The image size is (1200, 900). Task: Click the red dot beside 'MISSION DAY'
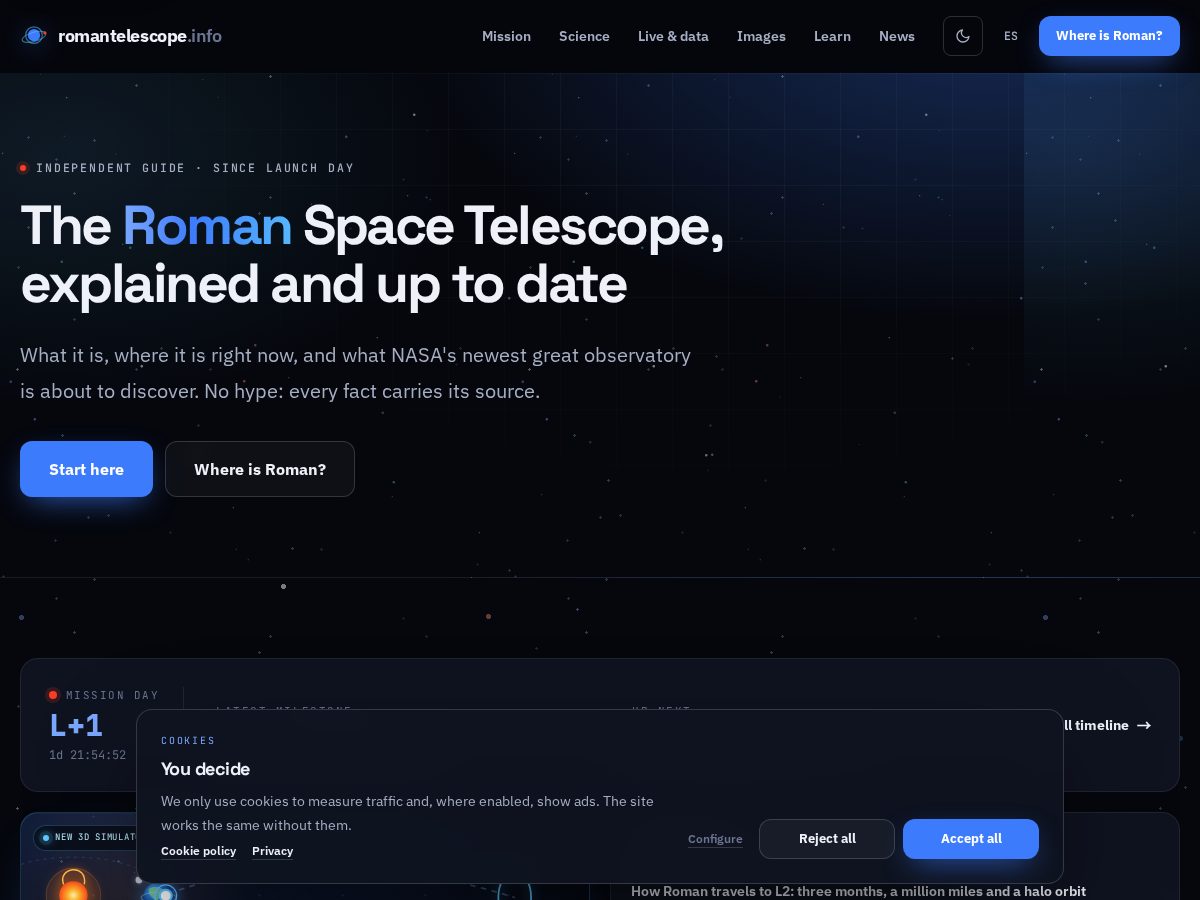(x=53, y=695)
